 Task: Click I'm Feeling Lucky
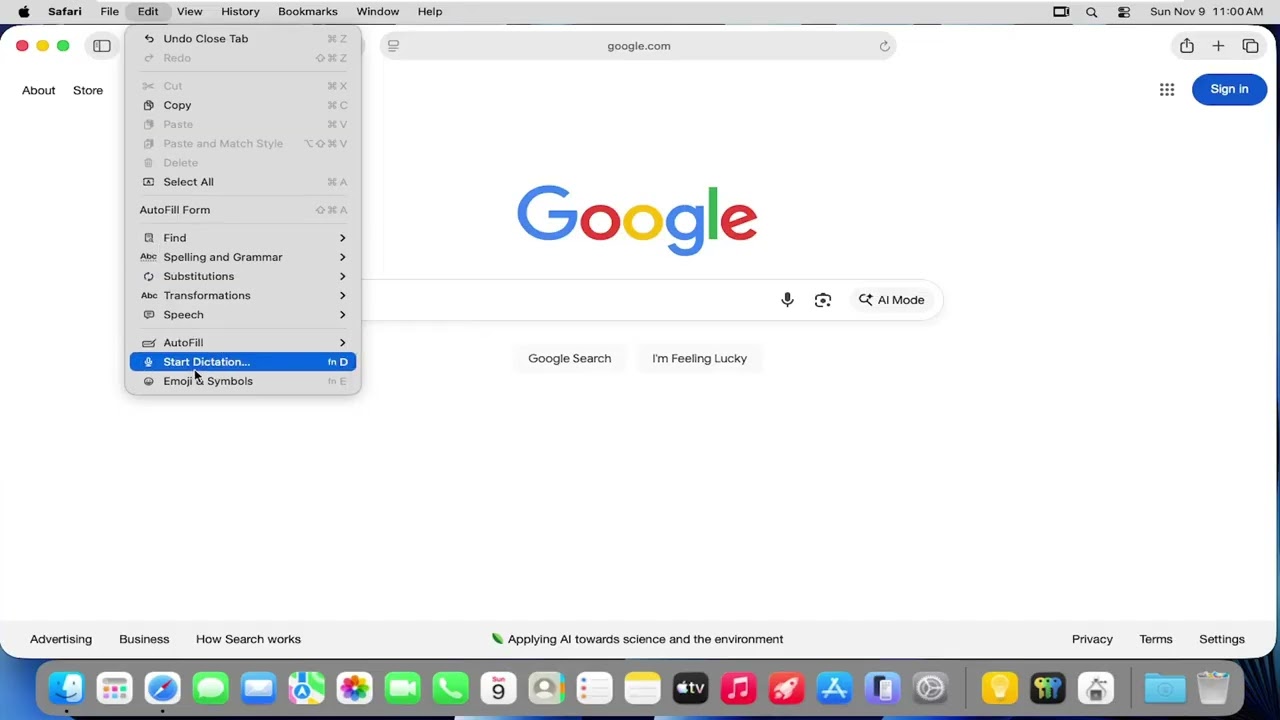(700, 359)
